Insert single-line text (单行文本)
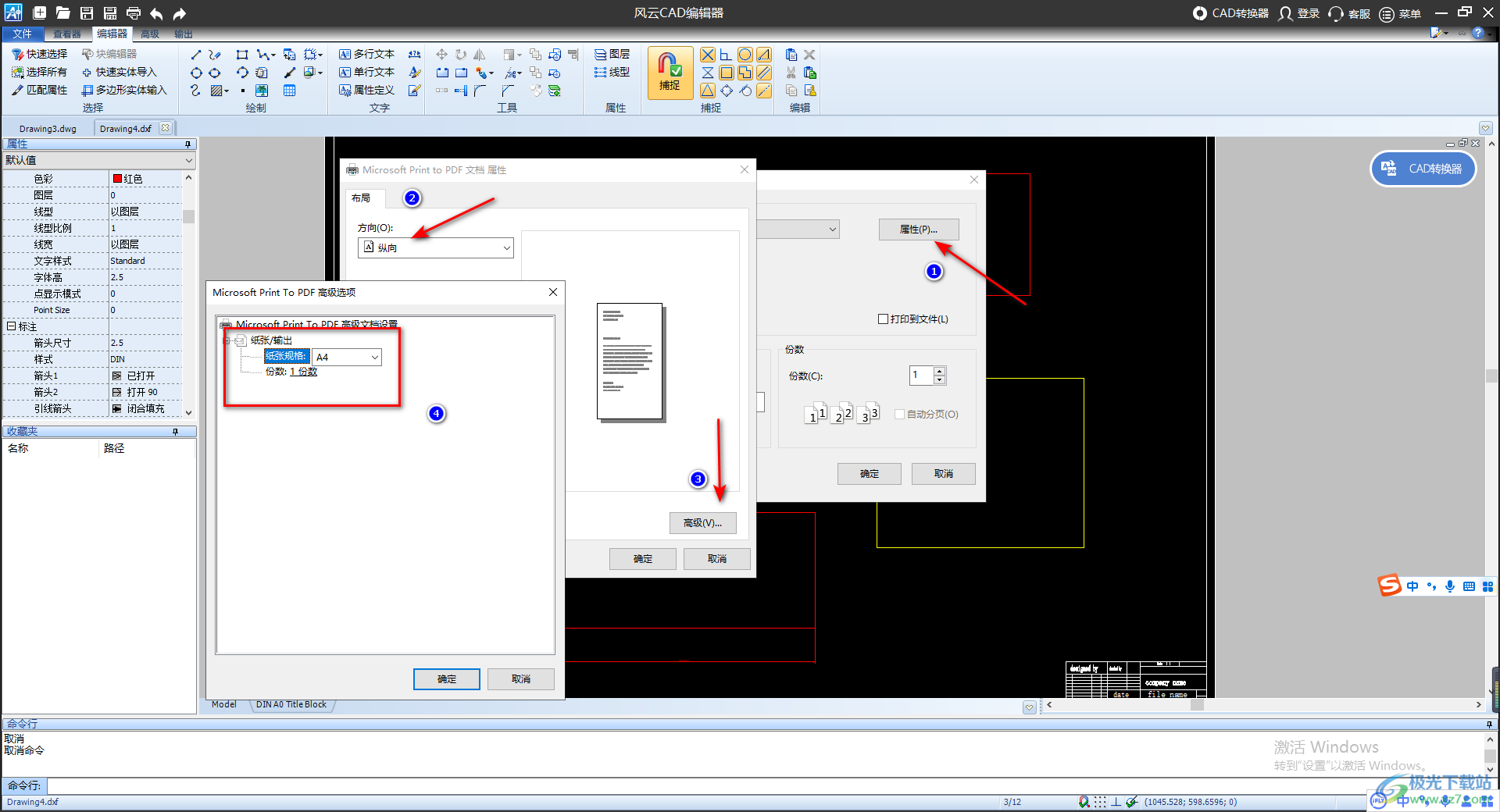This screenshot has height=812, width=1500. point(366,72)
